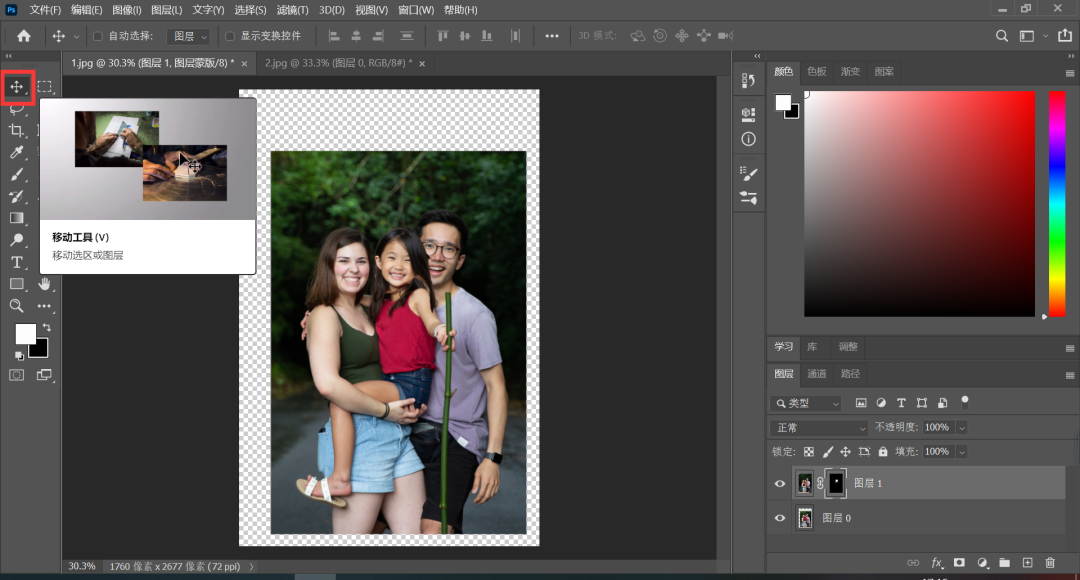The width and height of the screenshot is (1080, 580).
Task: Reset default foreground and background colors
Action: tap(19, 355)
